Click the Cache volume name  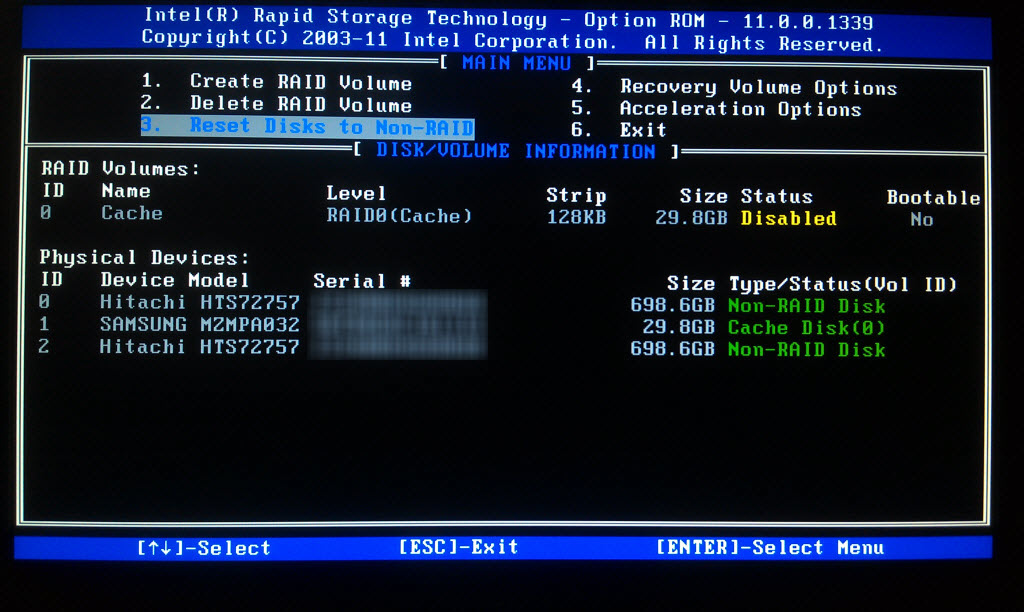pyautogui.click(x=132, y=213)
